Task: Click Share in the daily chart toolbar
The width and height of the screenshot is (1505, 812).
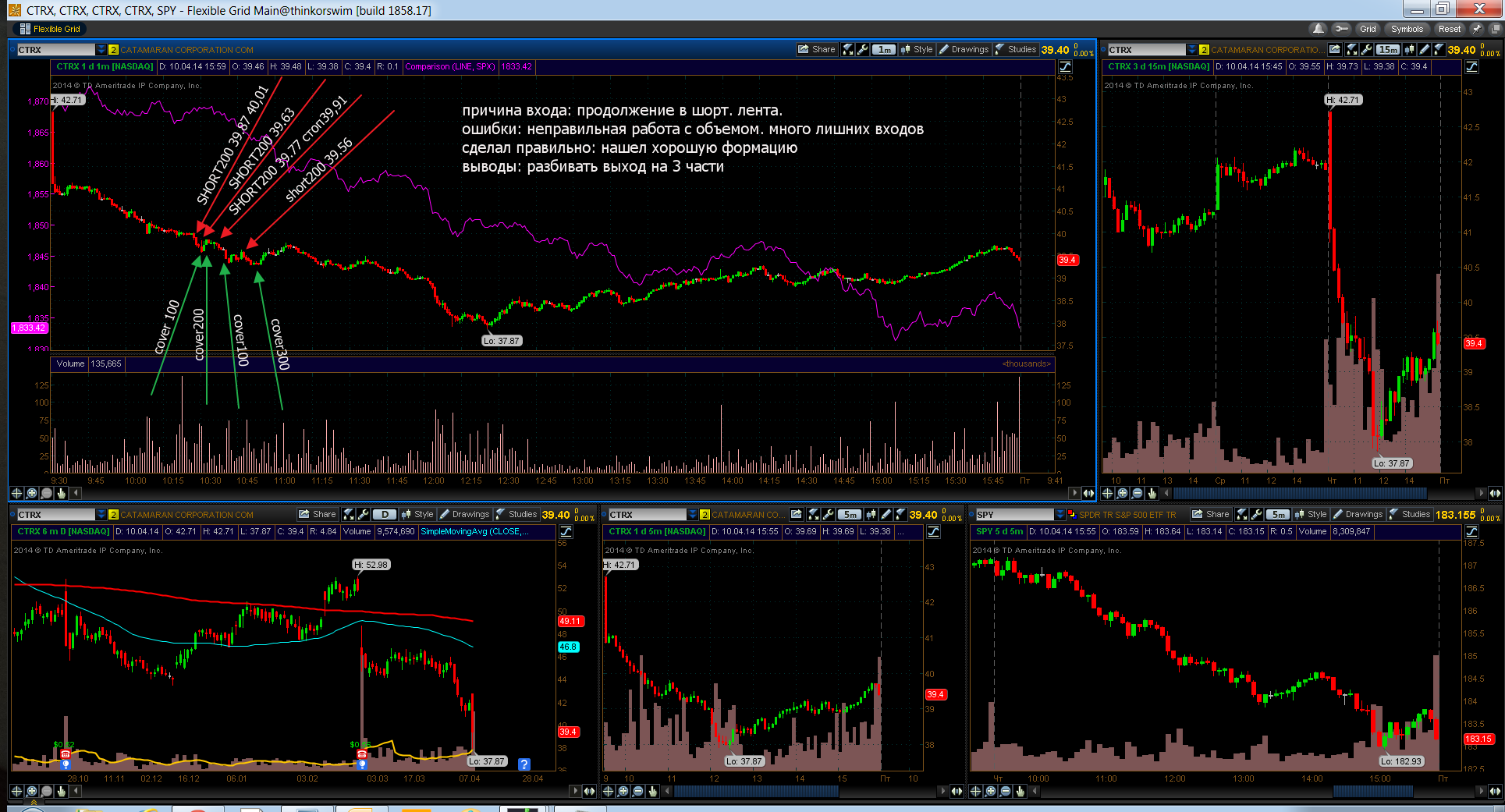Action: [317, 514]
